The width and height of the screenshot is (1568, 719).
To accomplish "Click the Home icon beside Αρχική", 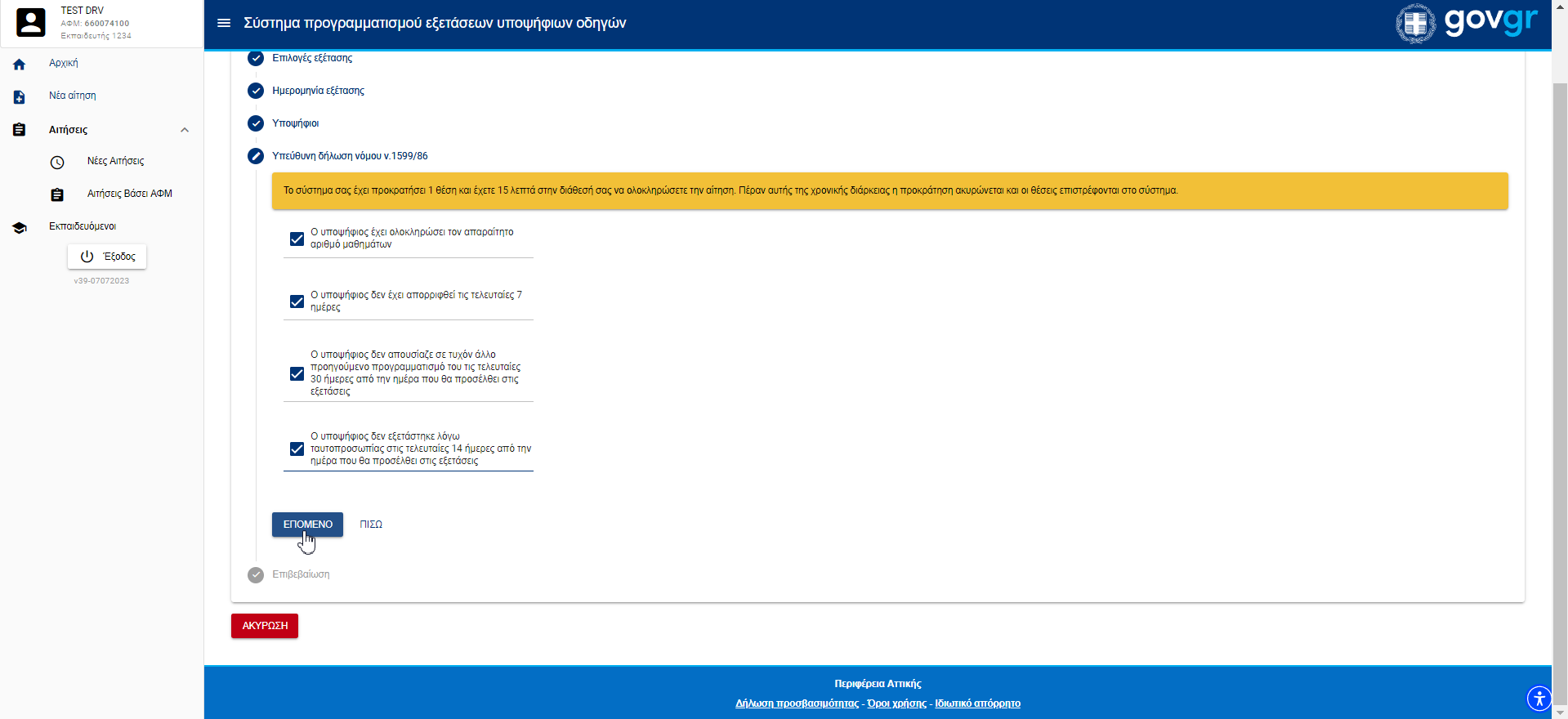I will coord(20,64).
